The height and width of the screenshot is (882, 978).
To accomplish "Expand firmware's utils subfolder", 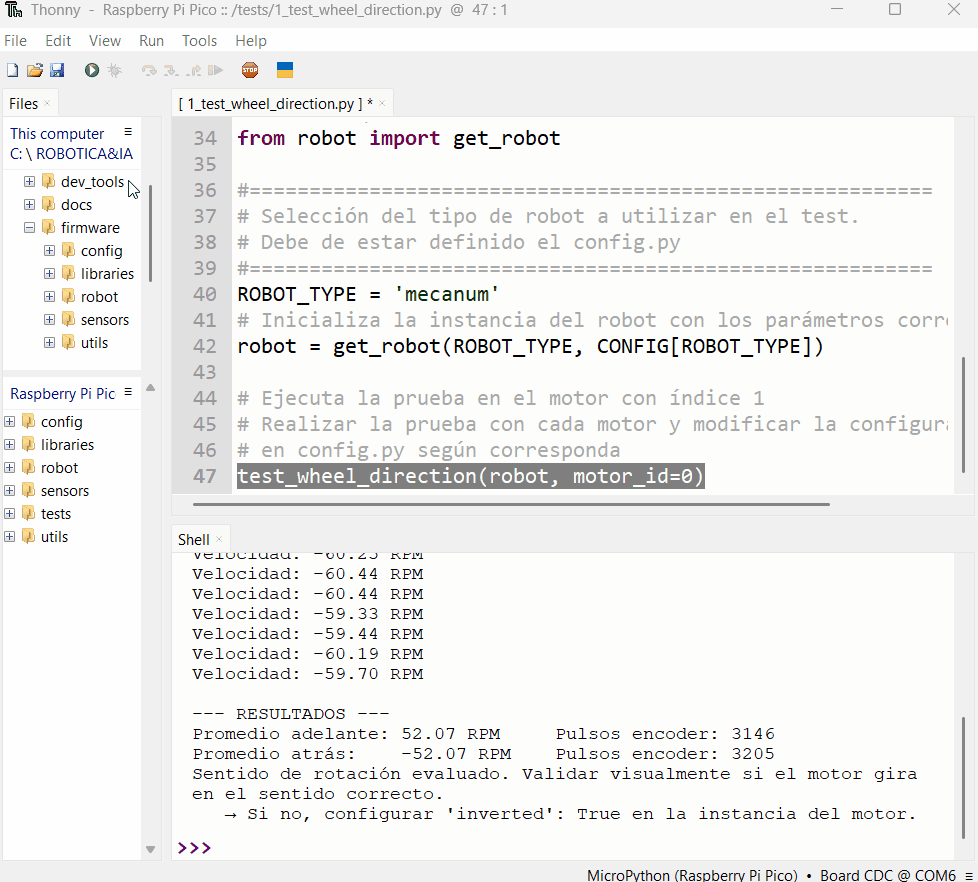I will click(x=49, y=343).
